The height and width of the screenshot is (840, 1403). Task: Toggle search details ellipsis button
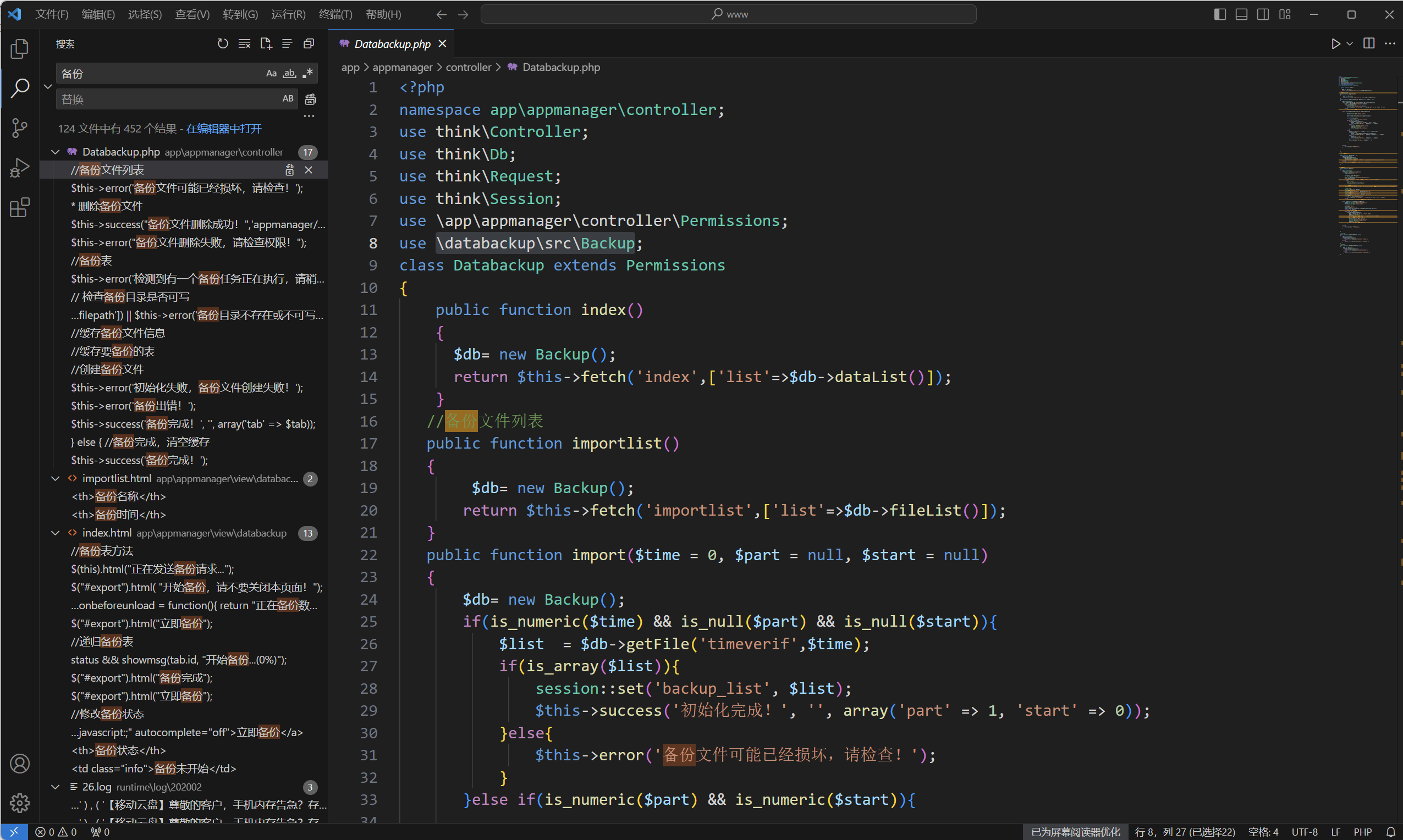[x=309, y=116]
